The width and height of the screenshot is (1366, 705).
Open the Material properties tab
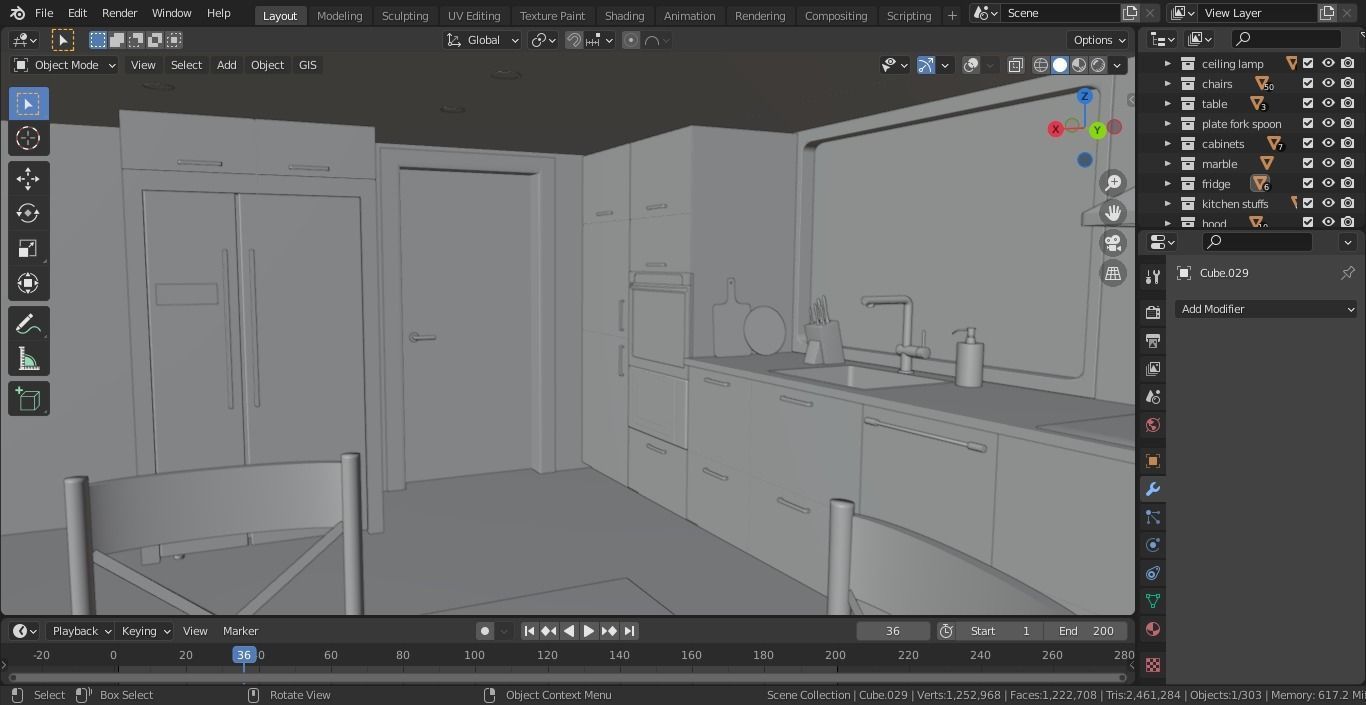(x=1153, y=629)
